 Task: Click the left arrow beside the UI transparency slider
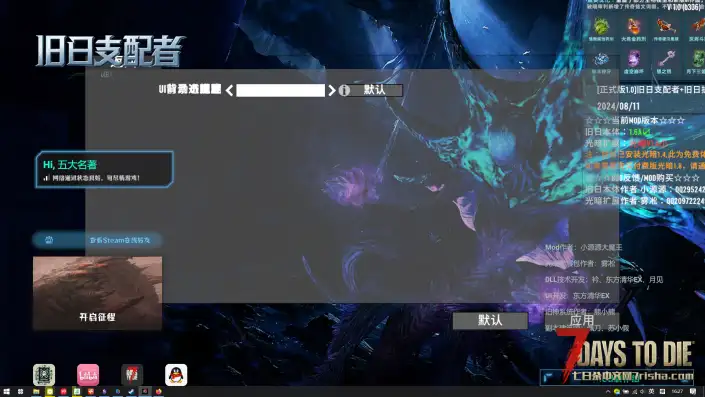[229, 90]
